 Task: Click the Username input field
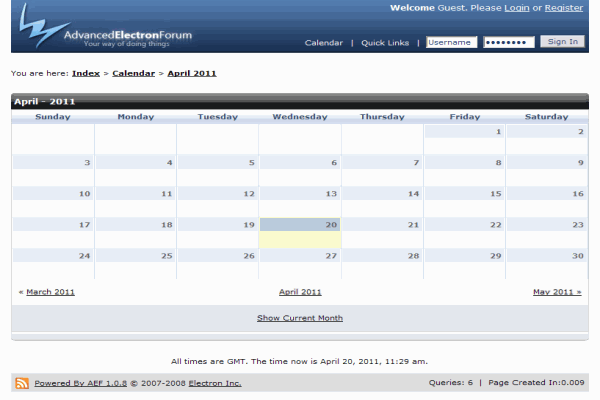452,42
